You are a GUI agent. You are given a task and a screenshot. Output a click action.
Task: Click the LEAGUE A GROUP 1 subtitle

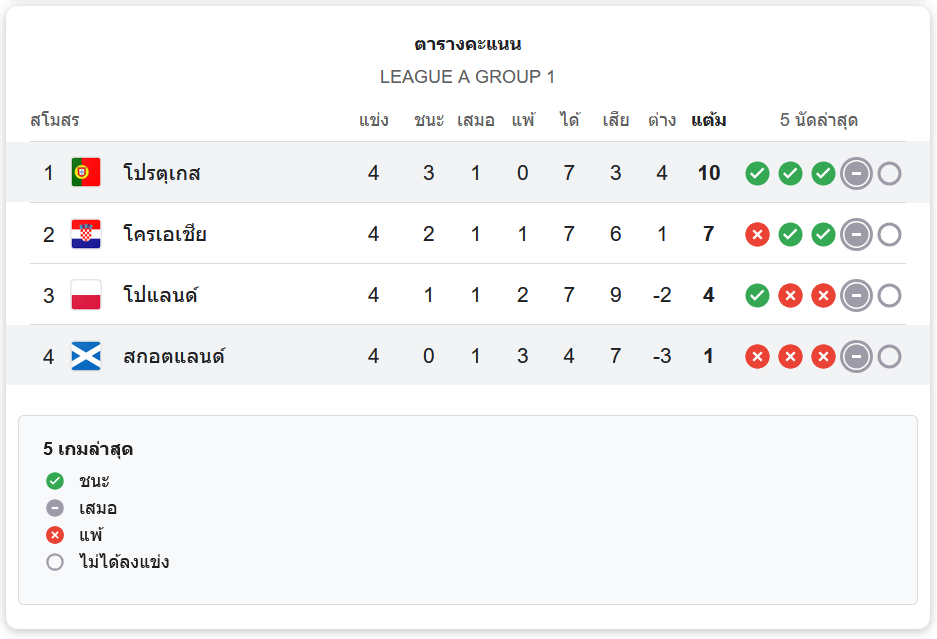point(467,77)
